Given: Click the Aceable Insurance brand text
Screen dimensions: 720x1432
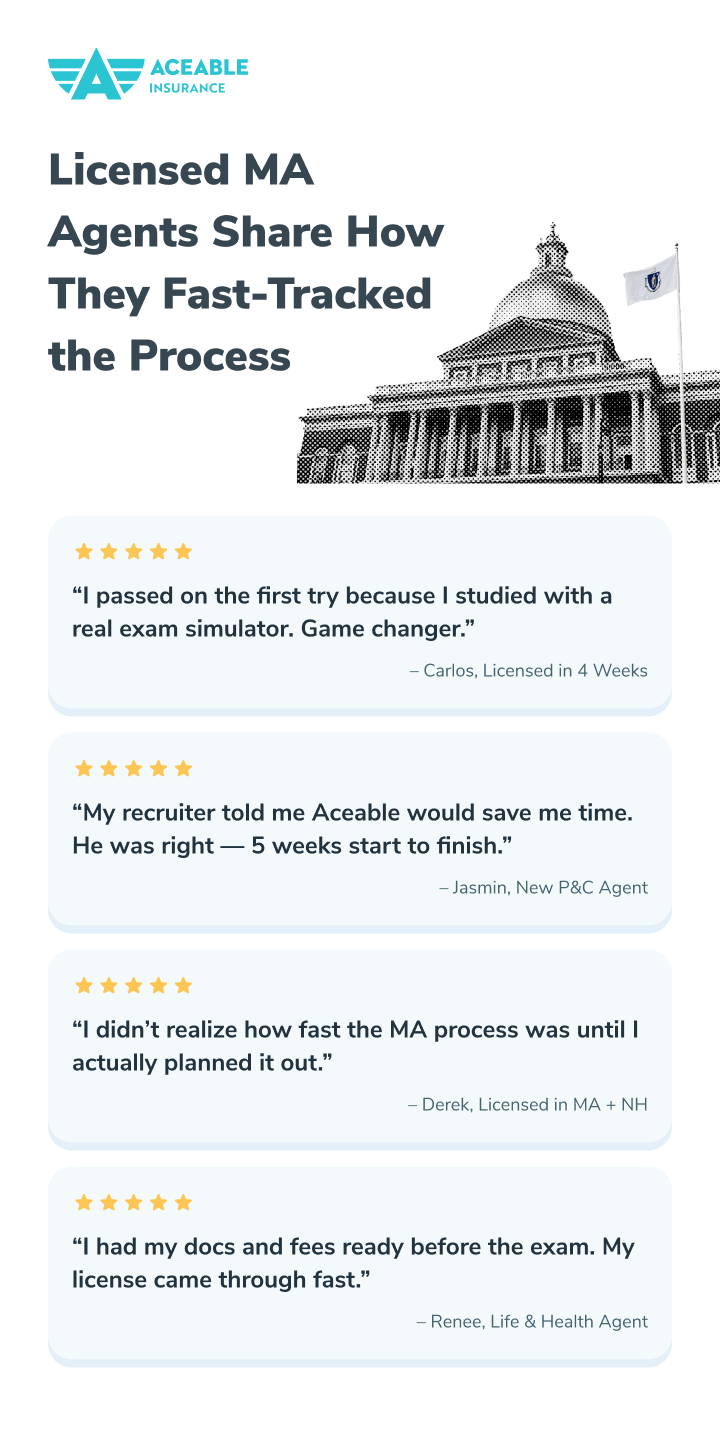Looking at the screenshot, I should click(x=198, y=76).
